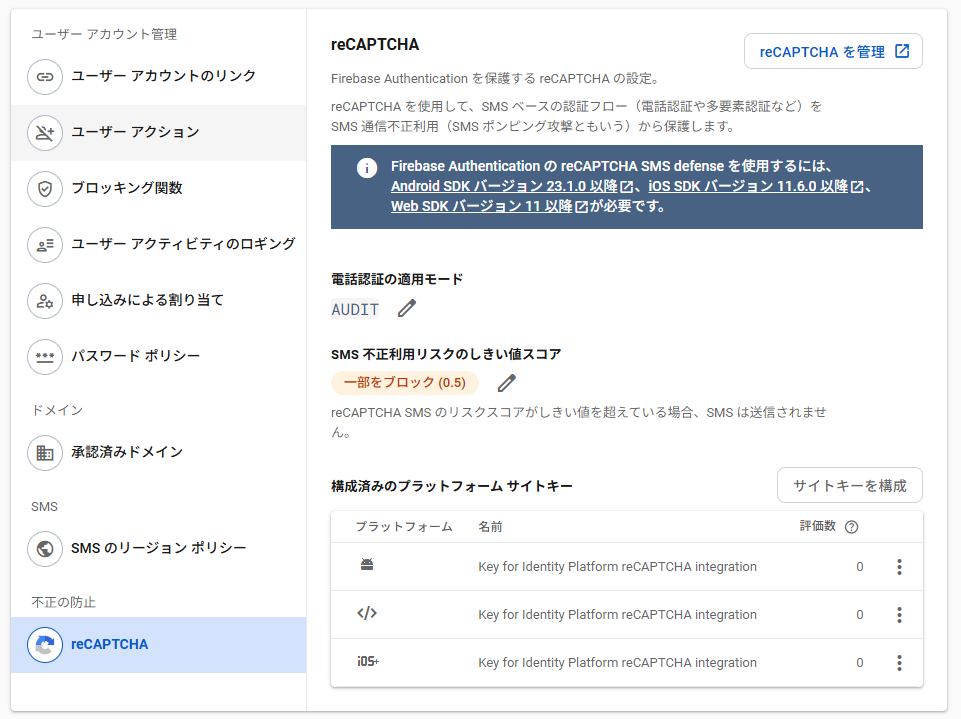Go to ブロッキング関数 section

(x=159, y=189)
